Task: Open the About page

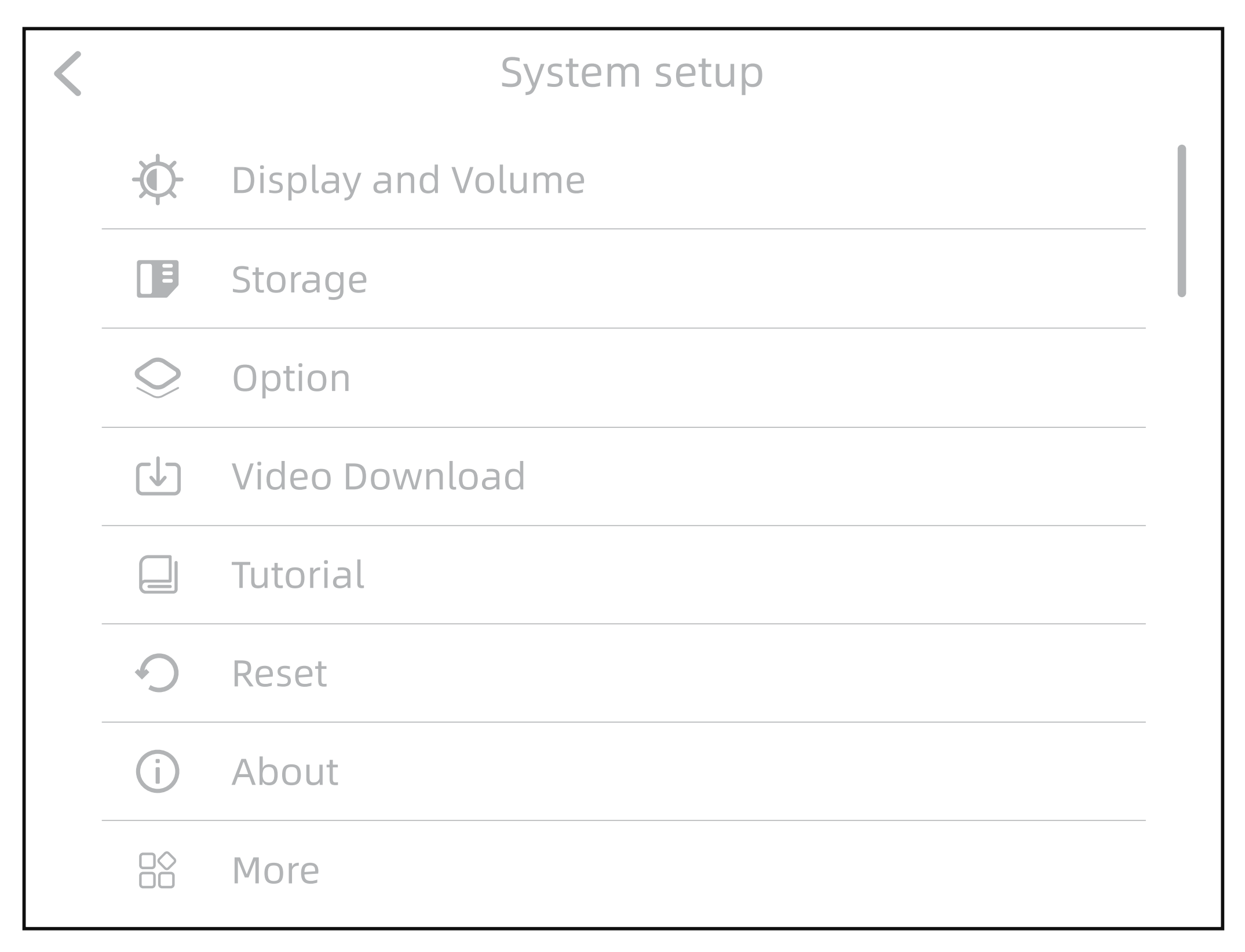Action: (285, 772)
